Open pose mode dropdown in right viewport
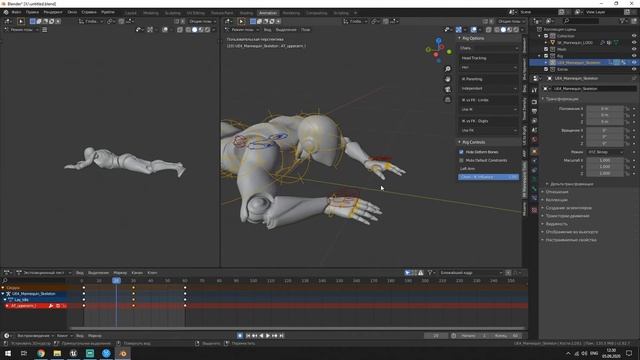This screenshot has height=360, width=640. point(241,30)
